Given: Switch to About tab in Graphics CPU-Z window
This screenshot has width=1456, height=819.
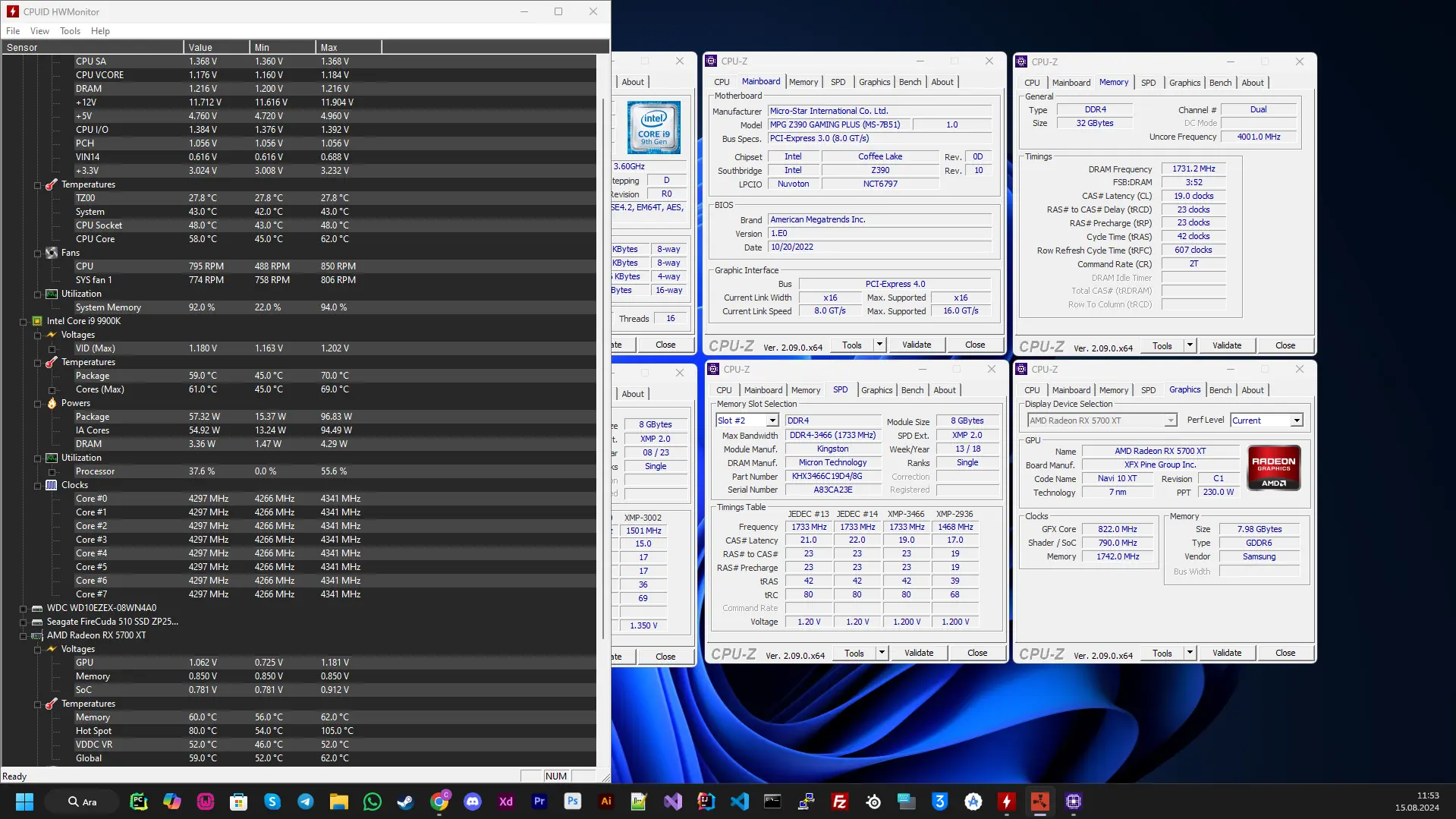Looking at the screenshot, I should point(1253,390).
